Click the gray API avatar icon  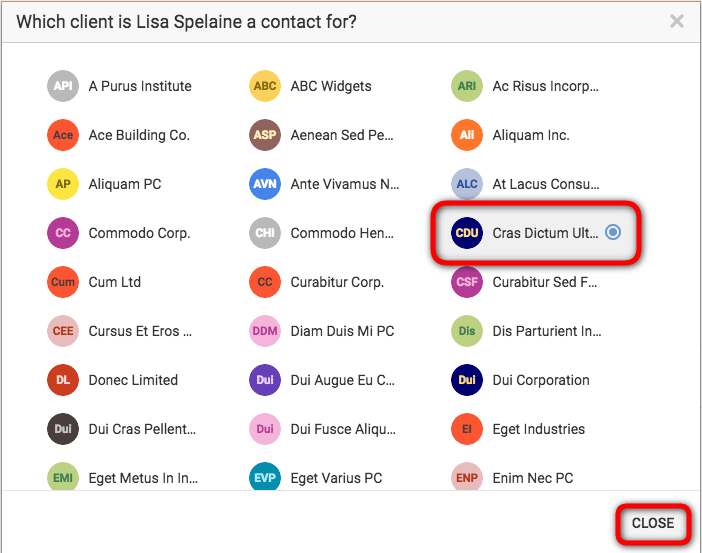point(63,86)
